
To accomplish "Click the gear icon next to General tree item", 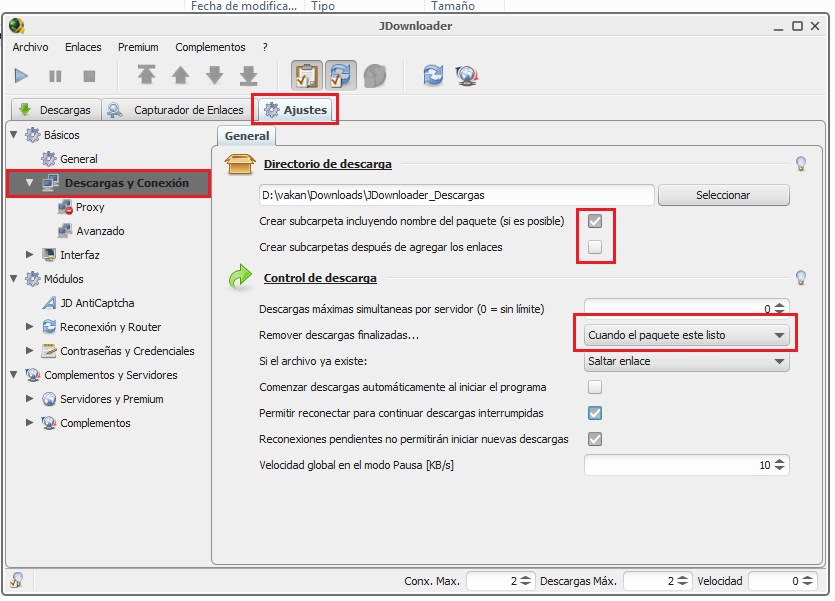I will pos(48,159).
